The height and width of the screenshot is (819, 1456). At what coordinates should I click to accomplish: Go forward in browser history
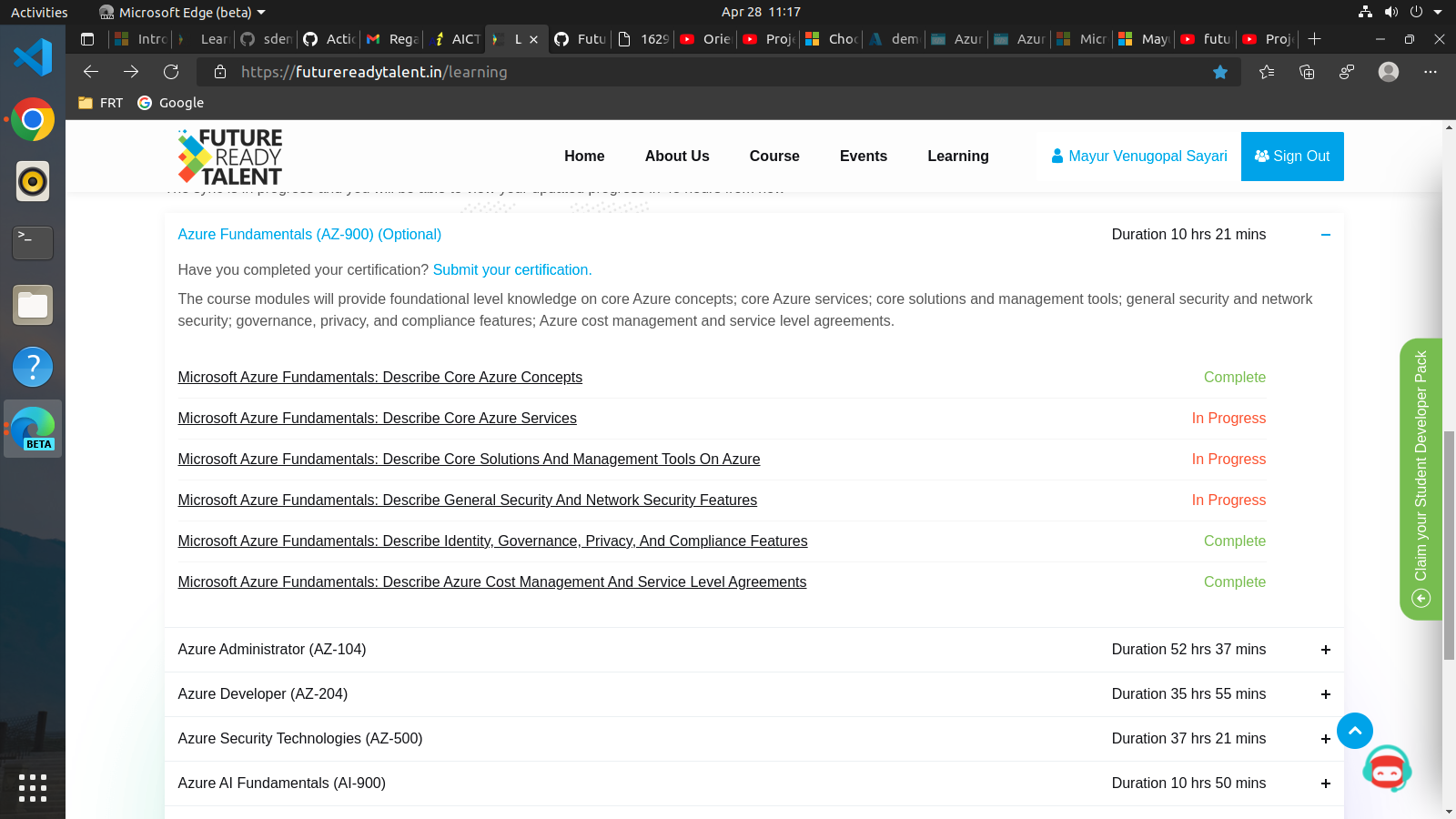tap(131, 72)
